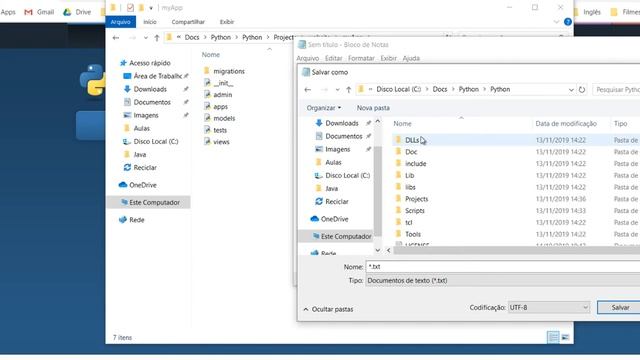The image size is (640, 360).
Task: Open Compartilhar tab in Explorer
Action: 188,22
